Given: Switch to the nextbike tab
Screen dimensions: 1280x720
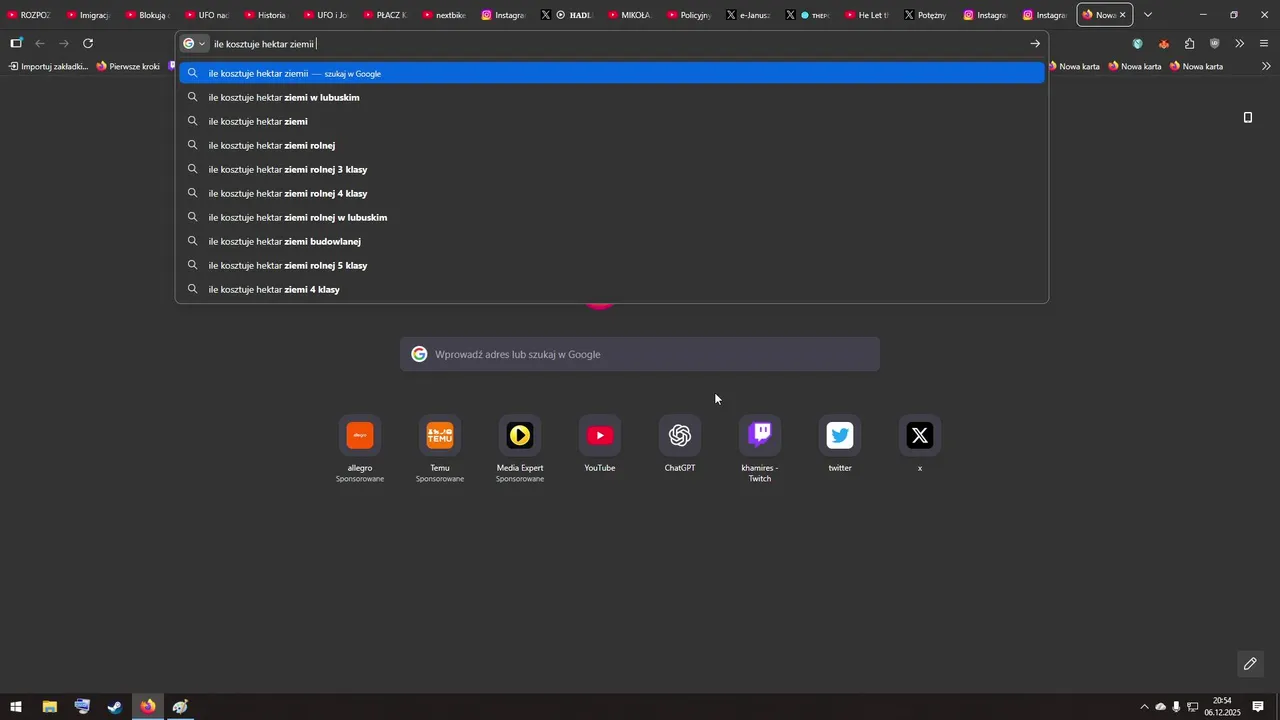Looking at the screenshot, I should pyautogui.click(x=444, y=15).
